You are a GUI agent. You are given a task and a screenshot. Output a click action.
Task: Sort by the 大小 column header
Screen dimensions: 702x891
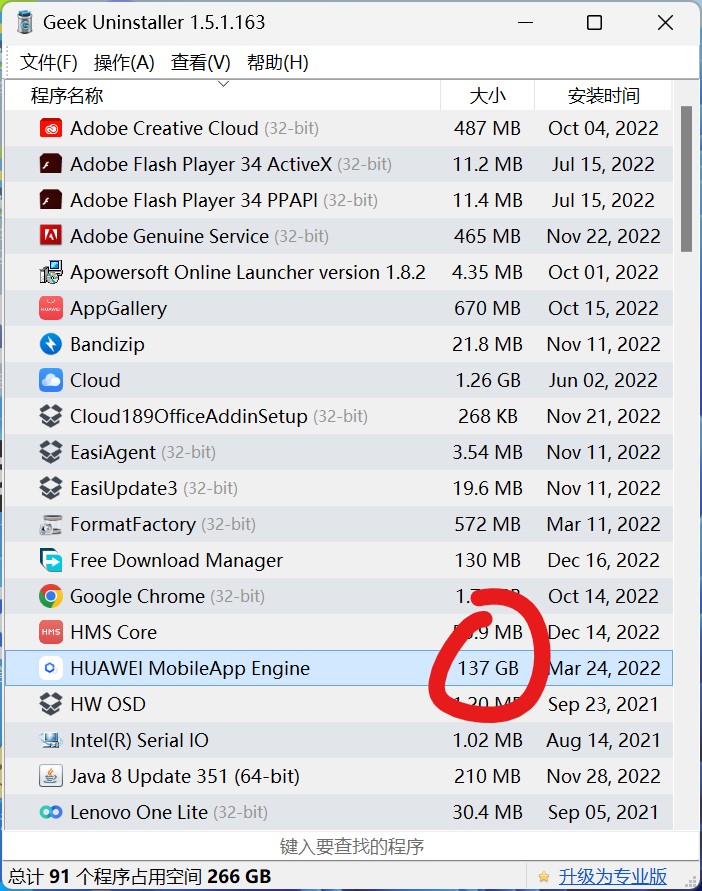488,95
